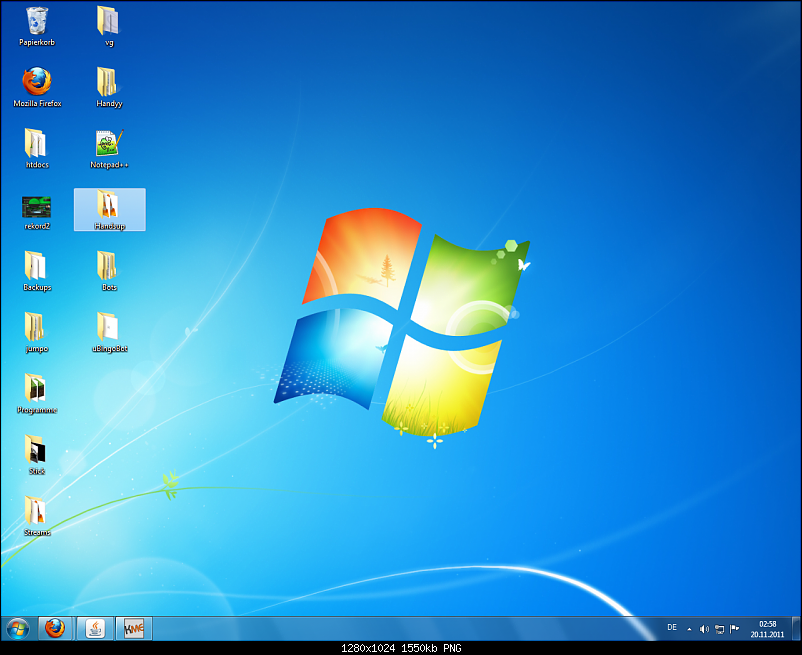Click the Streams folder icon

pyautogui.click(x=36, y=512)
